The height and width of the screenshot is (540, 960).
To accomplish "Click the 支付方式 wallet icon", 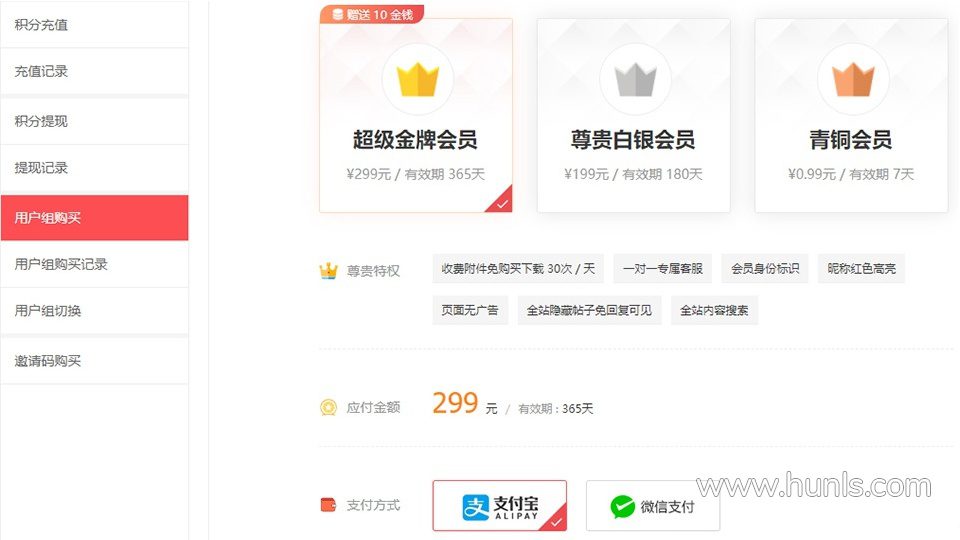I will [x=329, y=505].
